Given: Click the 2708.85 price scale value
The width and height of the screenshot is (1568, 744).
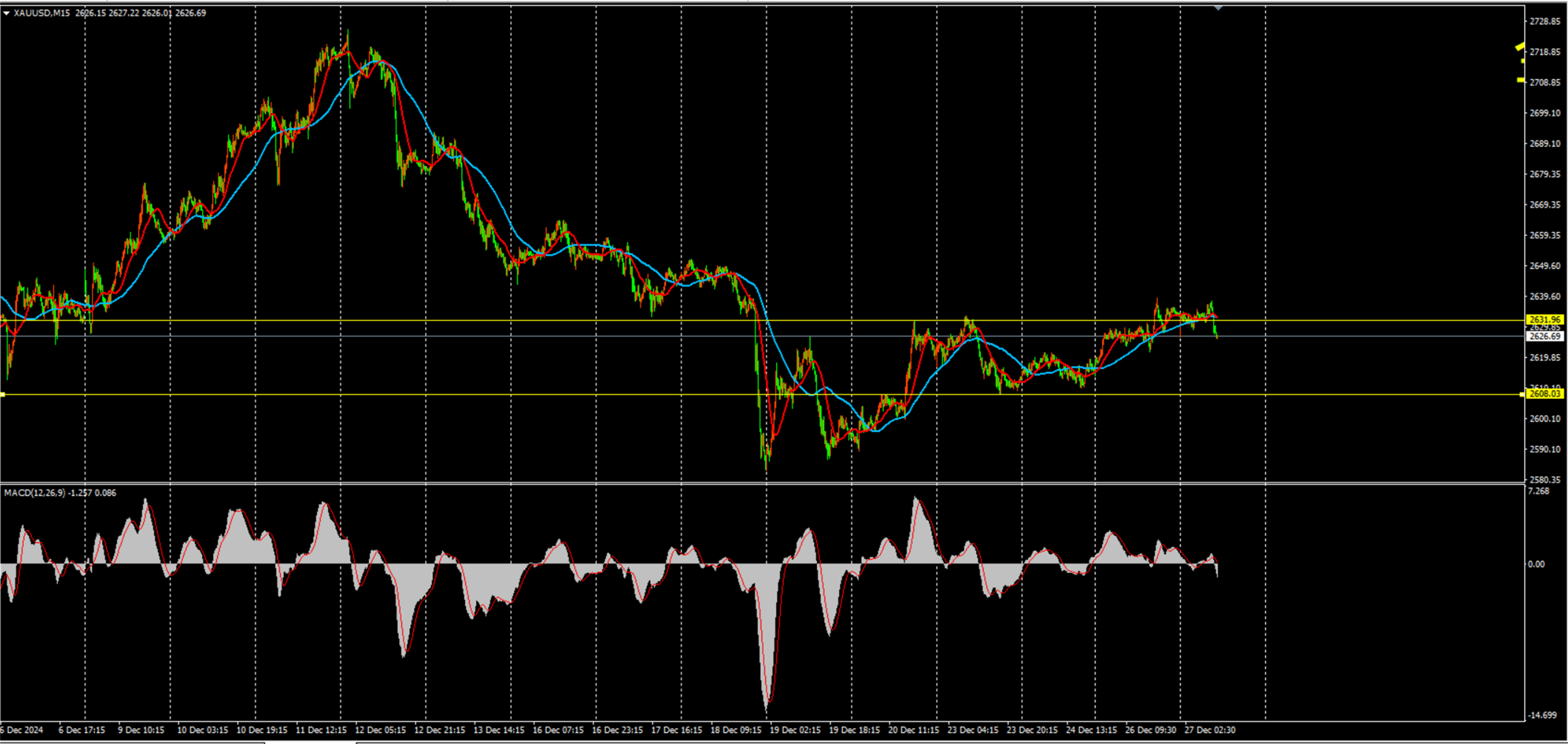Looking at the screenshot, I should click(x=1545, y=82).
